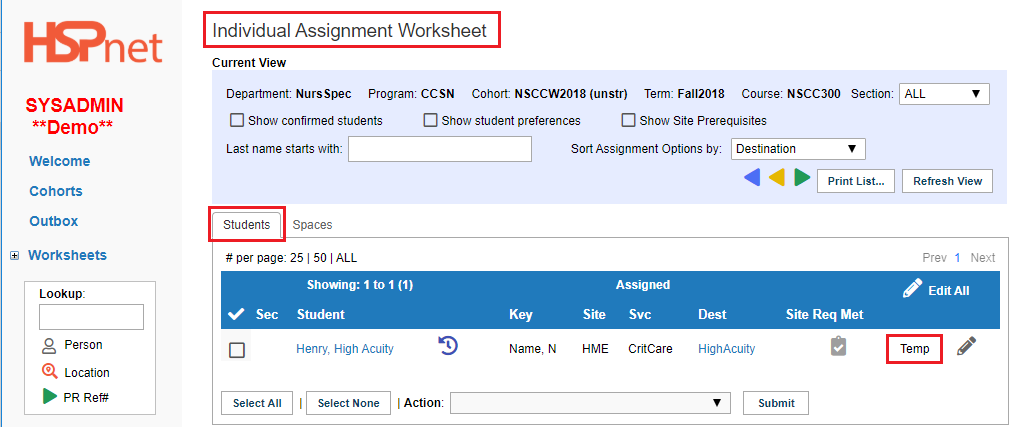Open the Section dropdown
Image resolution: width=1013 pixels, height=427 pixels.
944,94
